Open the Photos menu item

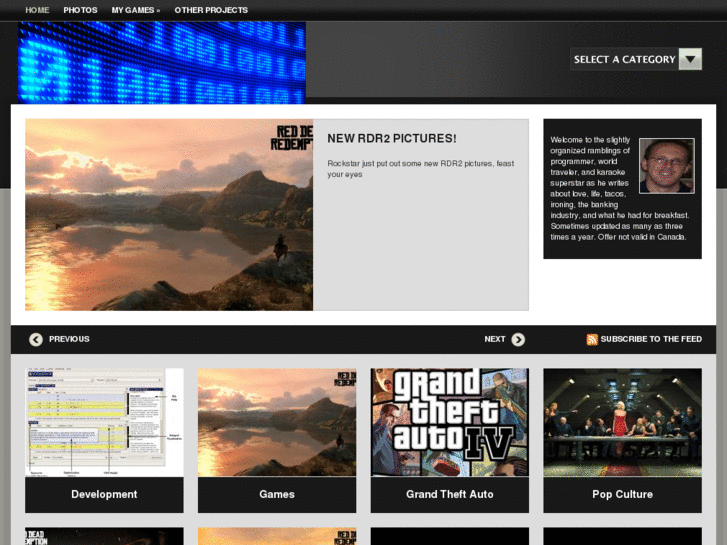(x=80, y=10)
